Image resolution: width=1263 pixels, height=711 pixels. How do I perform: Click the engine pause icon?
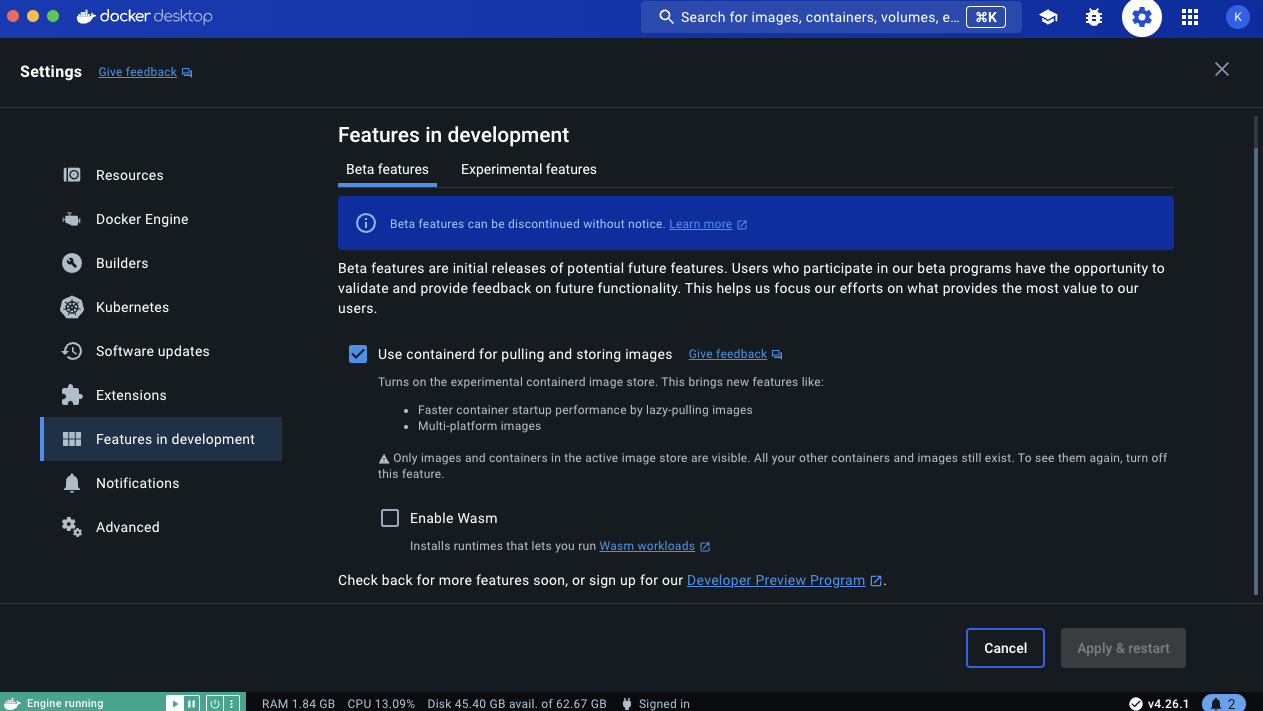(192, 703)
